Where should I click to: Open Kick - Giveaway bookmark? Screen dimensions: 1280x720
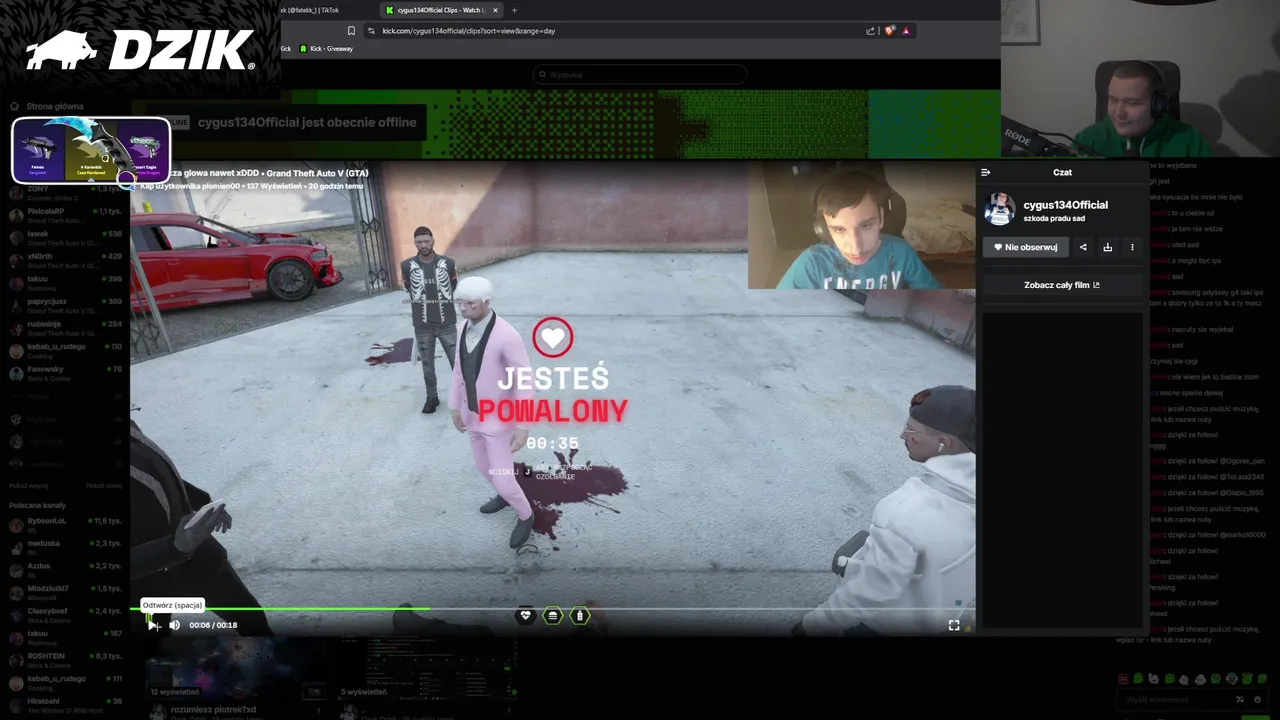[x=325, y=48]
